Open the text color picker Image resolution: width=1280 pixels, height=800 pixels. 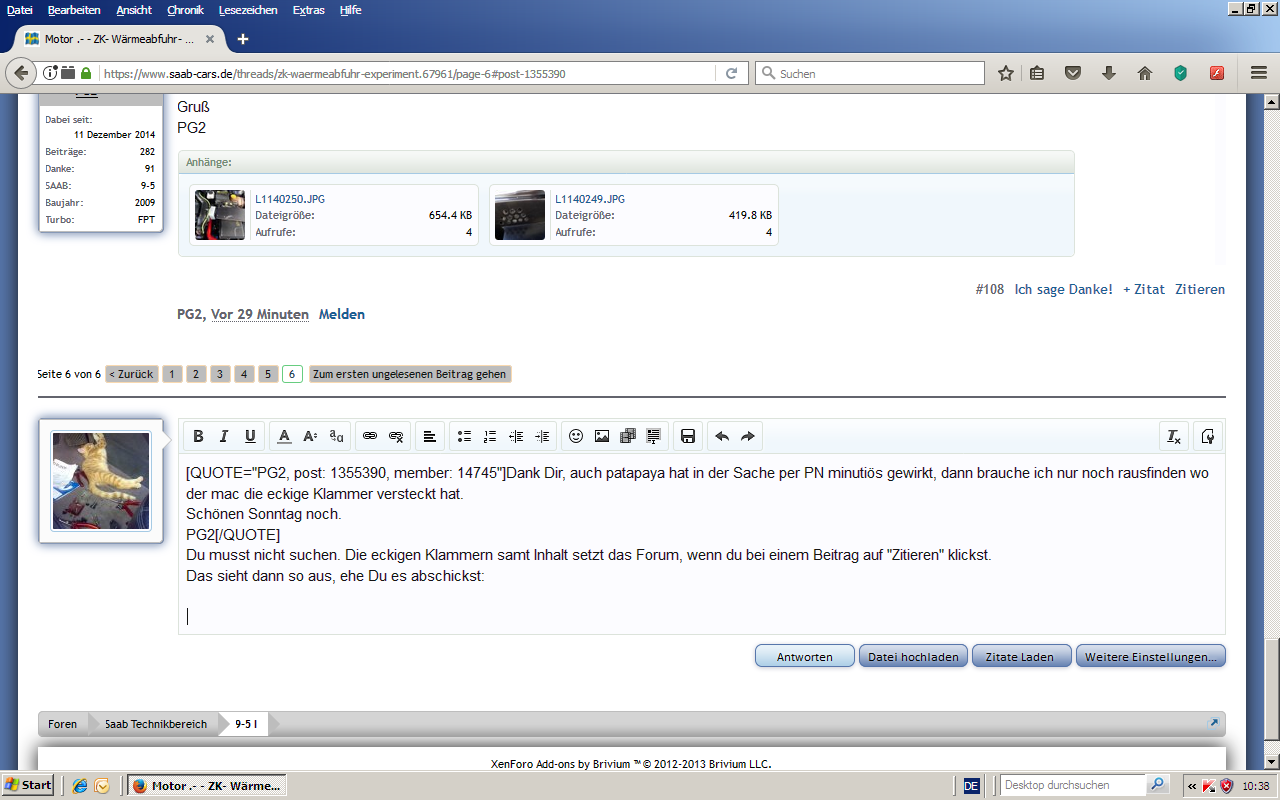(x=284, y=436)
